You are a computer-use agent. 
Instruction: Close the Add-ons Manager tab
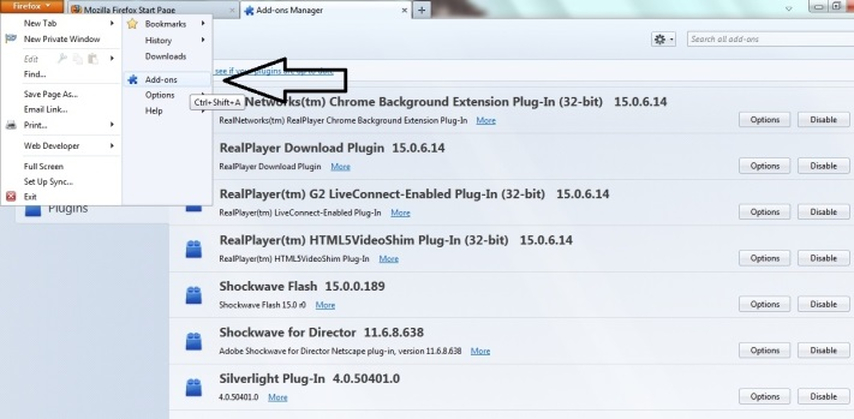405,10
